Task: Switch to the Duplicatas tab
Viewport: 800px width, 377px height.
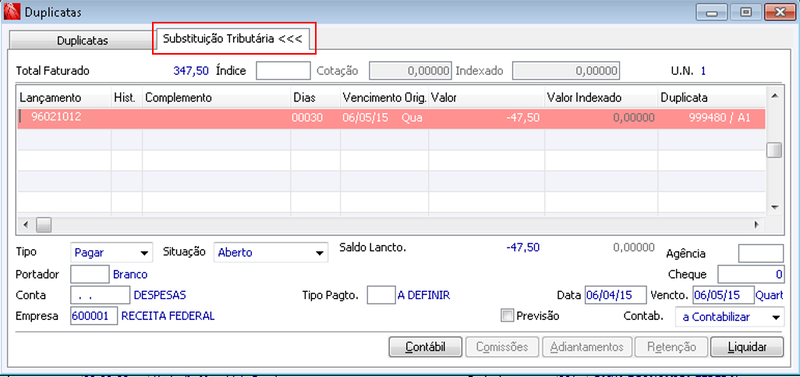Action: [x=82, y=41]
